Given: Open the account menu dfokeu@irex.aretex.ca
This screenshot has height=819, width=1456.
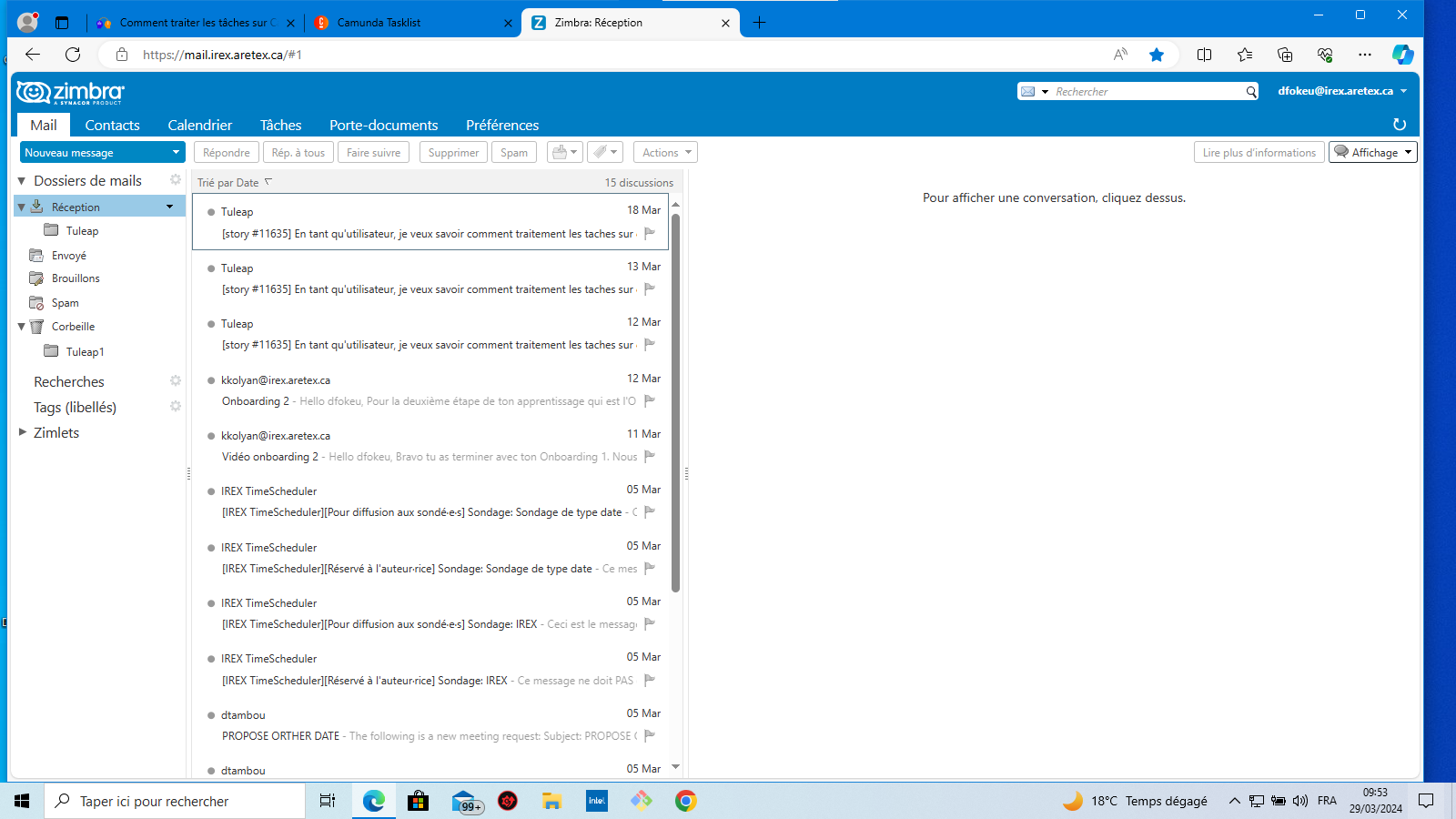Looking at the screenshot, I should click(1342, 91).
